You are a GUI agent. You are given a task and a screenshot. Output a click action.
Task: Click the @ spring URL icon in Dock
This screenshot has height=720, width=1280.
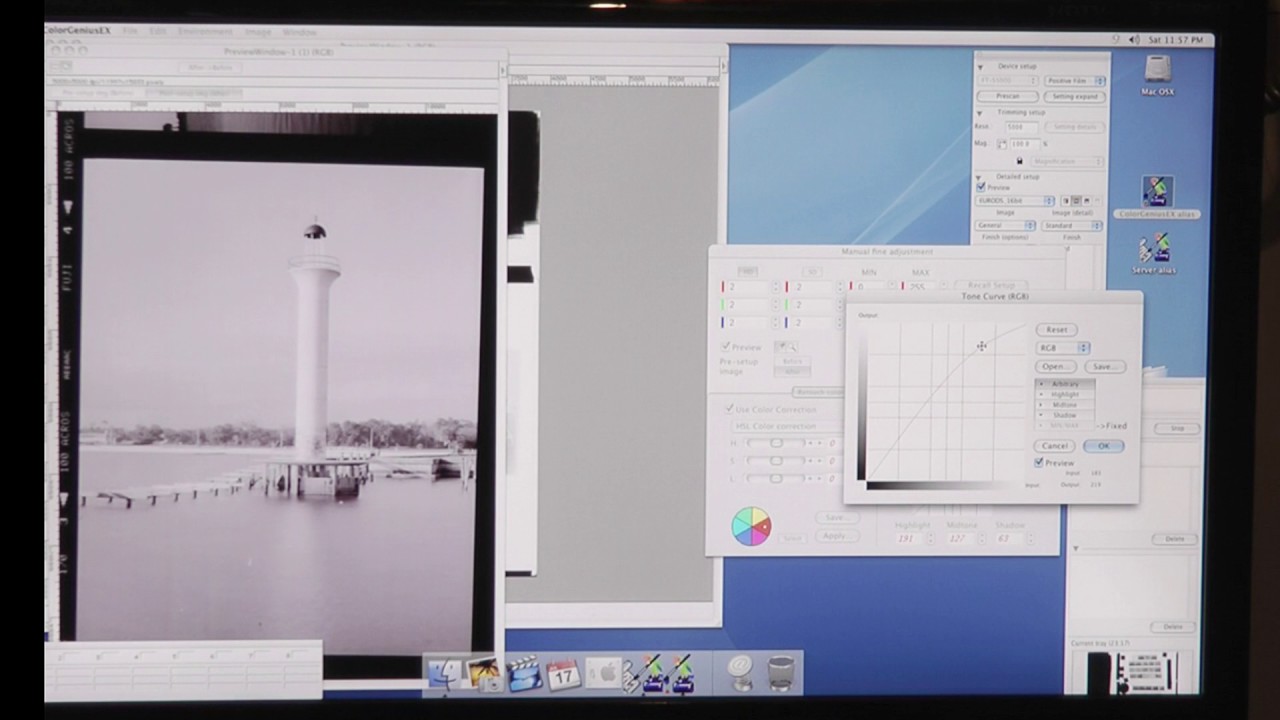click(x=741, y=672)
